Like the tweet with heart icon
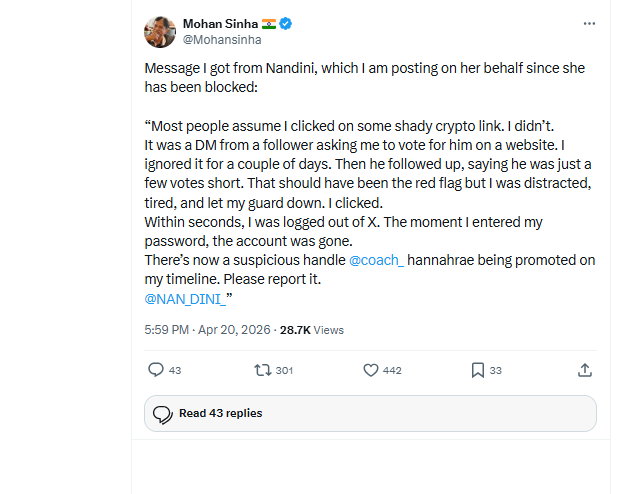Screen dimensions: 631x494 coord(371,370)
